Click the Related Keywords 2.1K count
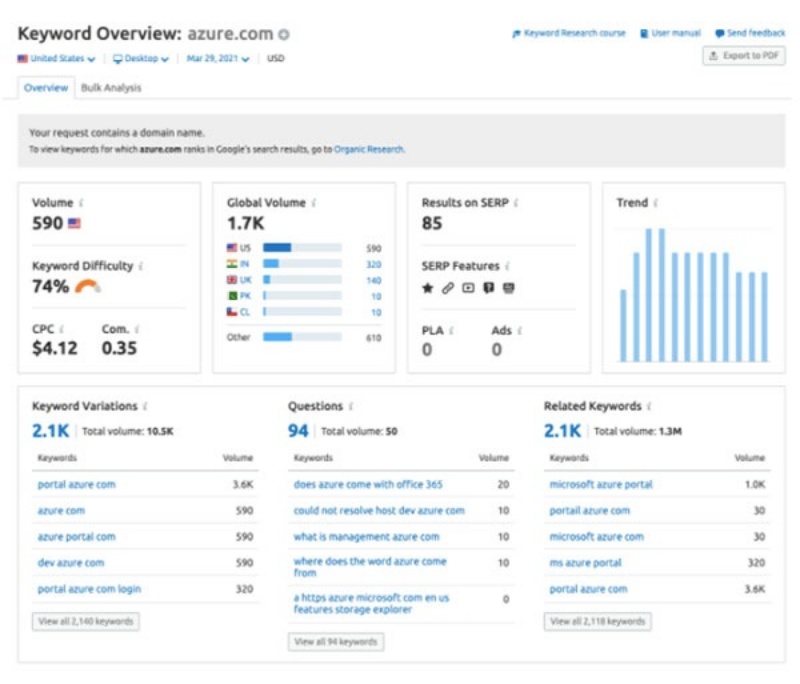The image size is (800, 684). point(562,431)
